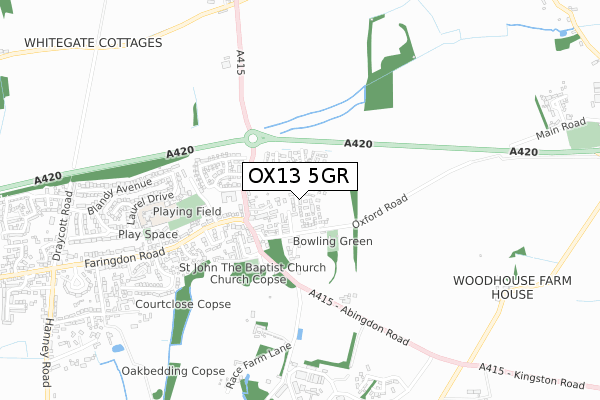
Task: Select the Courtclose Copse label
Action: pyautogui.click(x=183, y=304)
